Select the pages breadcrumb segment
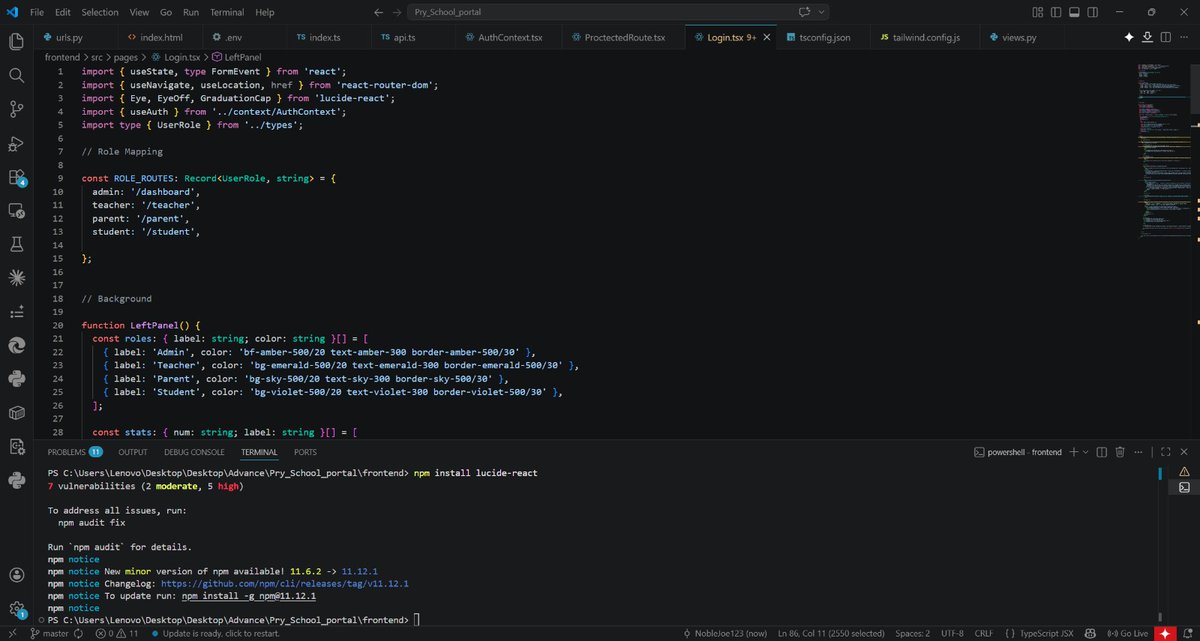This screenshot has width=1200, height=641. tap(125, 57)
